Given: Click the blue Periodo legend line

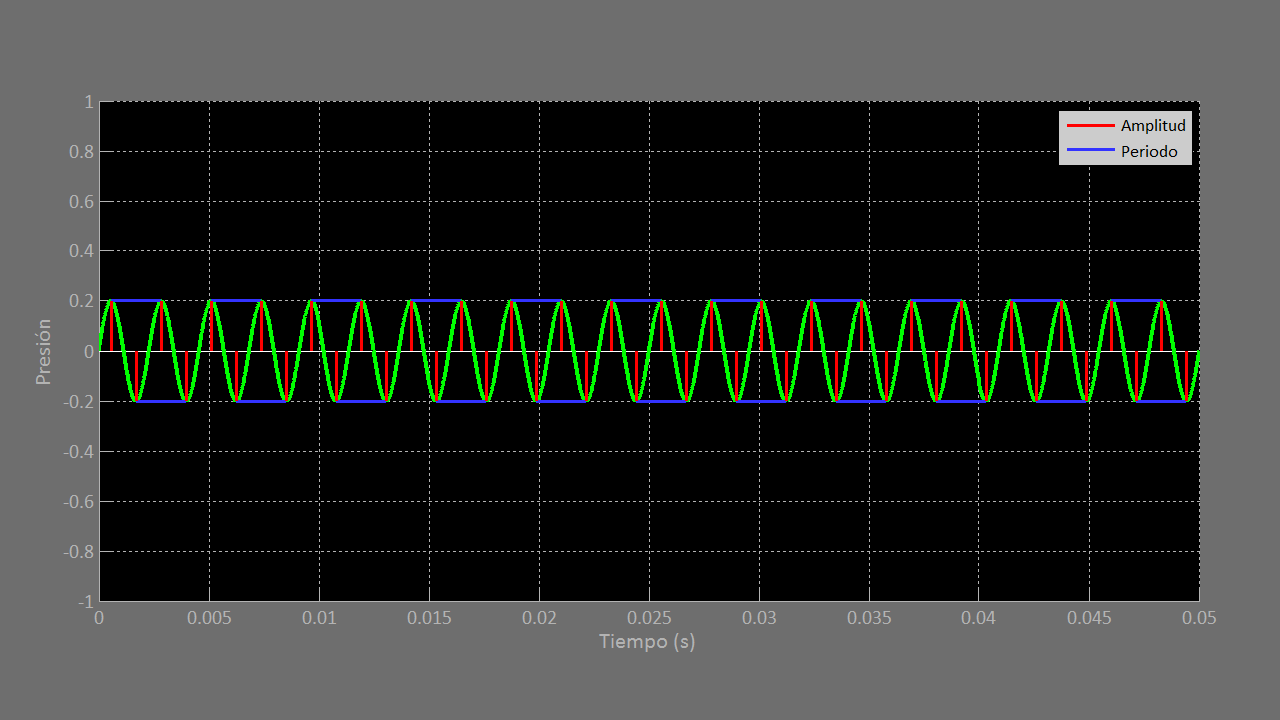Looking at the screenshot, I should (1090, 150).
